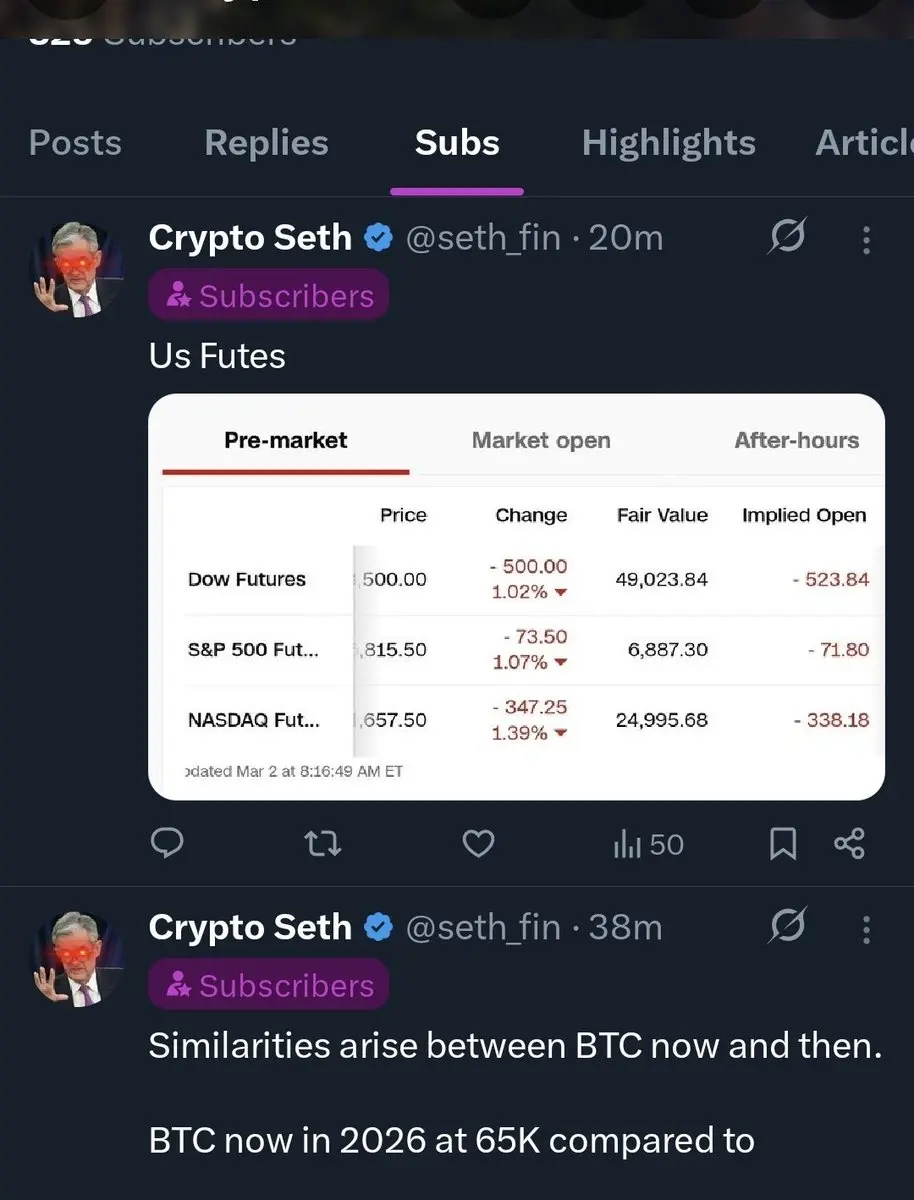914x1200 pixels.
Task: Share the Us Futes post
Action: (x=849, y=845)
